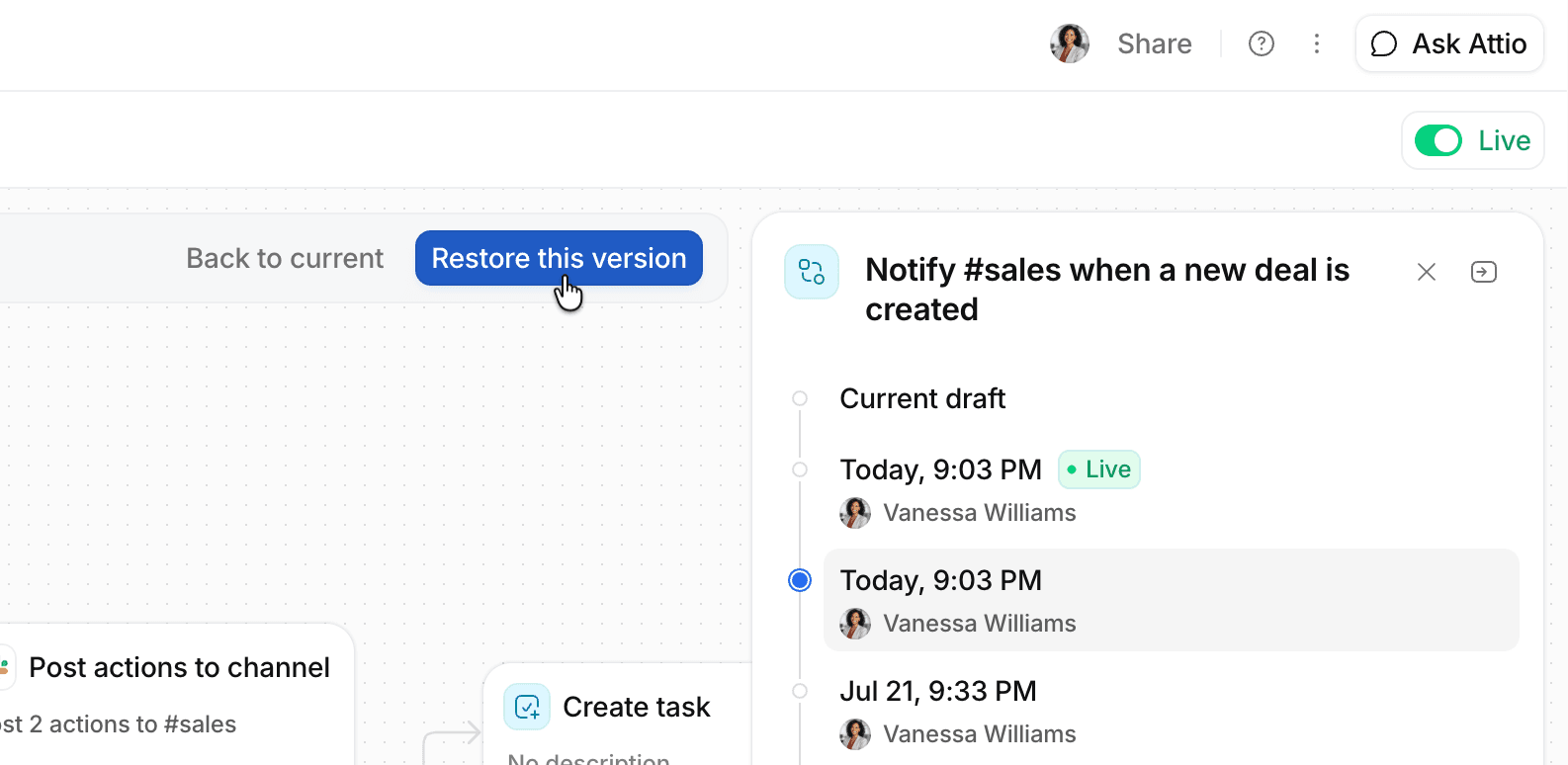Screen dimensions: 1568x765
Task: Open Ask Attio chat
Action: [1449, 43]
